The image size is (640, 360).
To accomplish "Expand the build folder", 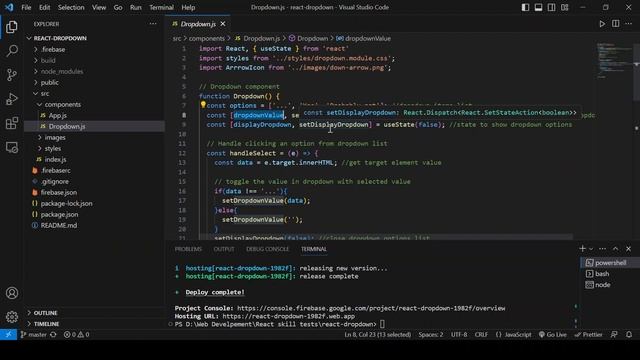I will click(48, 60).
